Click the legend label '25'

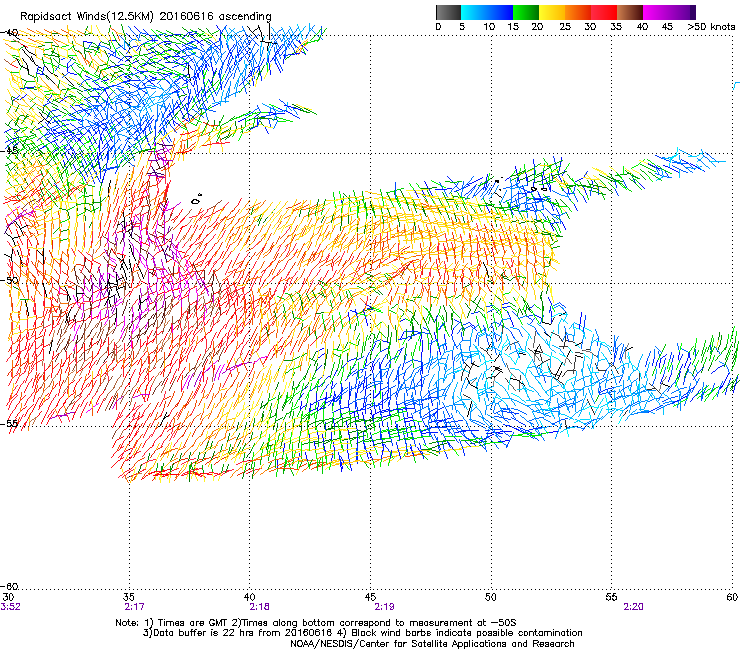(565, 27)
